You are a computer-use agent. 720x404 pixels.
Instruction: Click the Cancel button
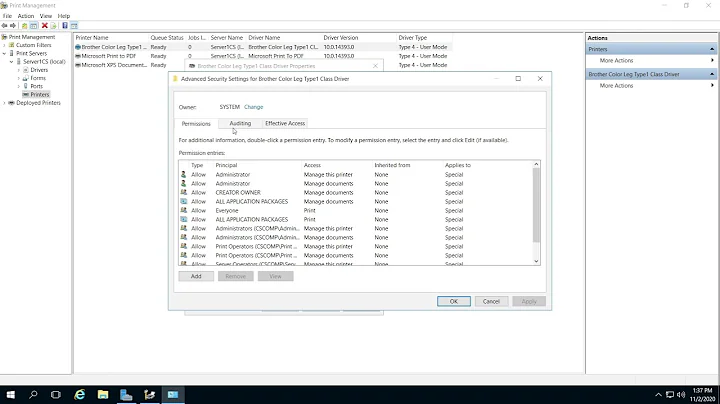(491, 302)
